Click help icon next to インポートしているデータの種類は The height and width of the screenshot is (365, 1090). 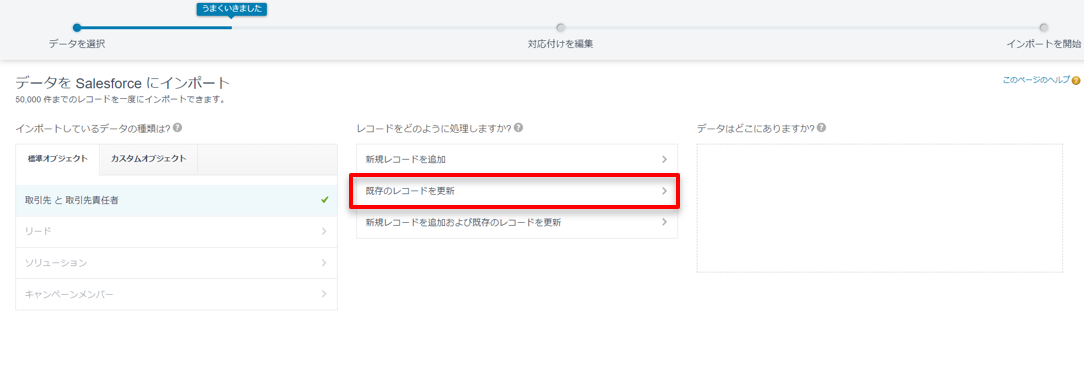click(178, 128)
